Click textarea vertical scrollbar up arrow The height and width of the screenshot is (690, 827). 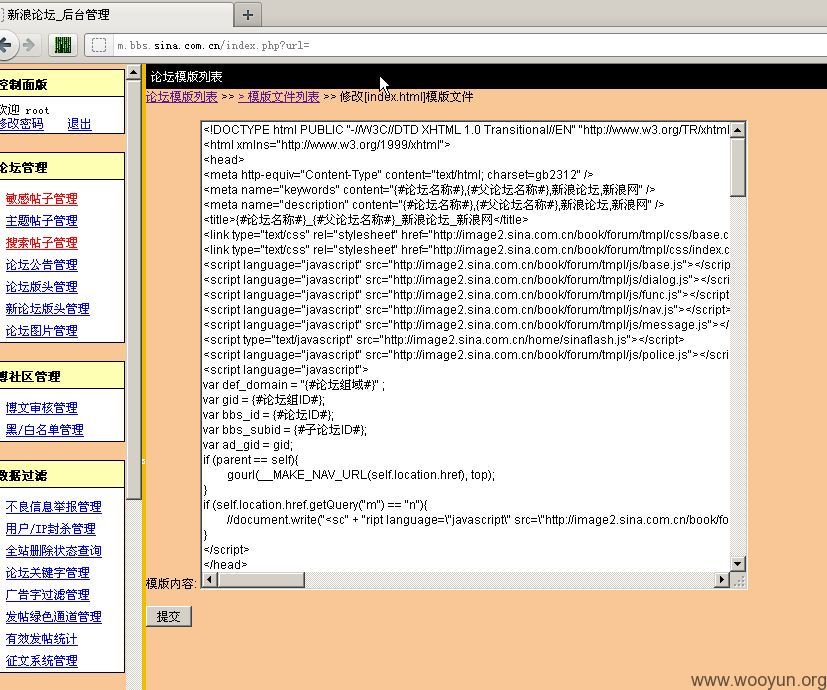click(738, 130)
